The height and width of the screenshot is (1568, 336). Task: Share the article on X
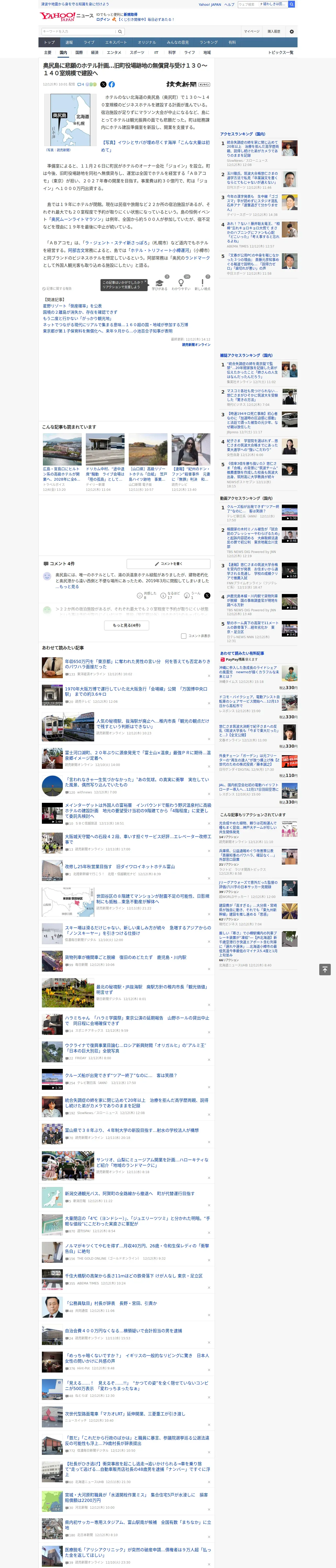[x=103, y=85]
